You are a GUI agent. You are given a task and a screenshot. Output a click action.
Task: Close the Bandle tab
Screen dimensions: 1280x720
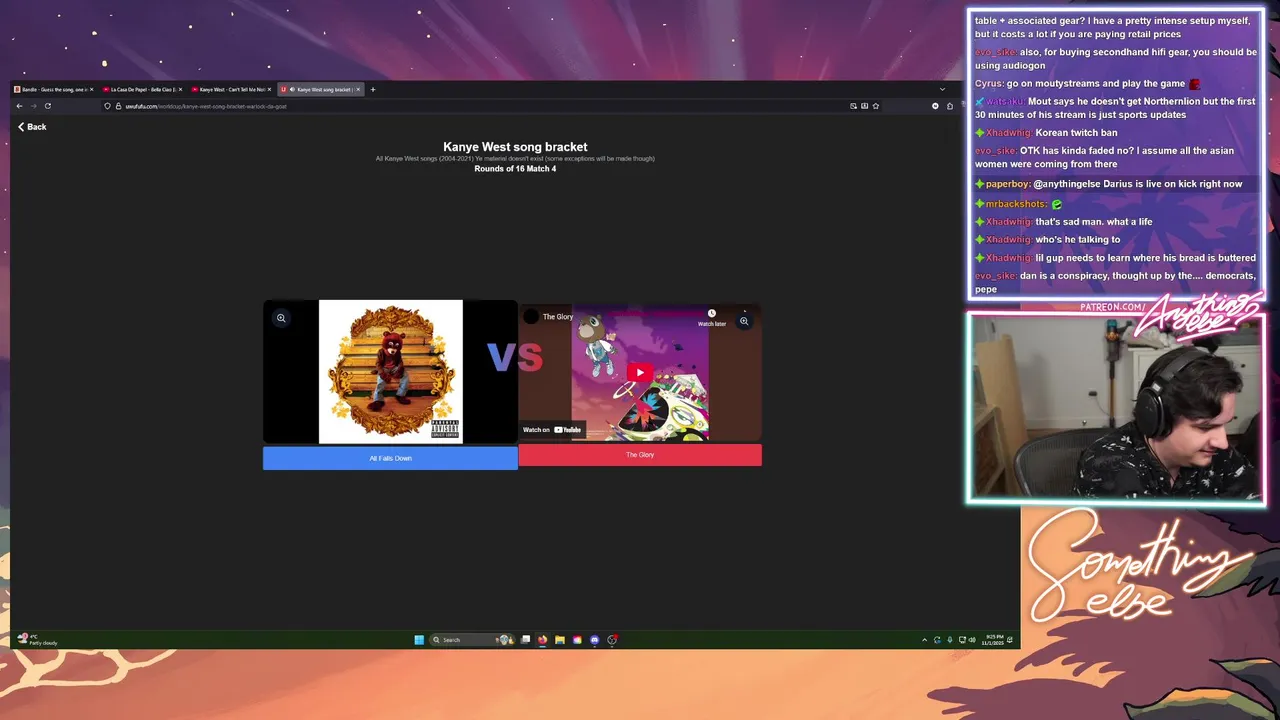[92, 89]
